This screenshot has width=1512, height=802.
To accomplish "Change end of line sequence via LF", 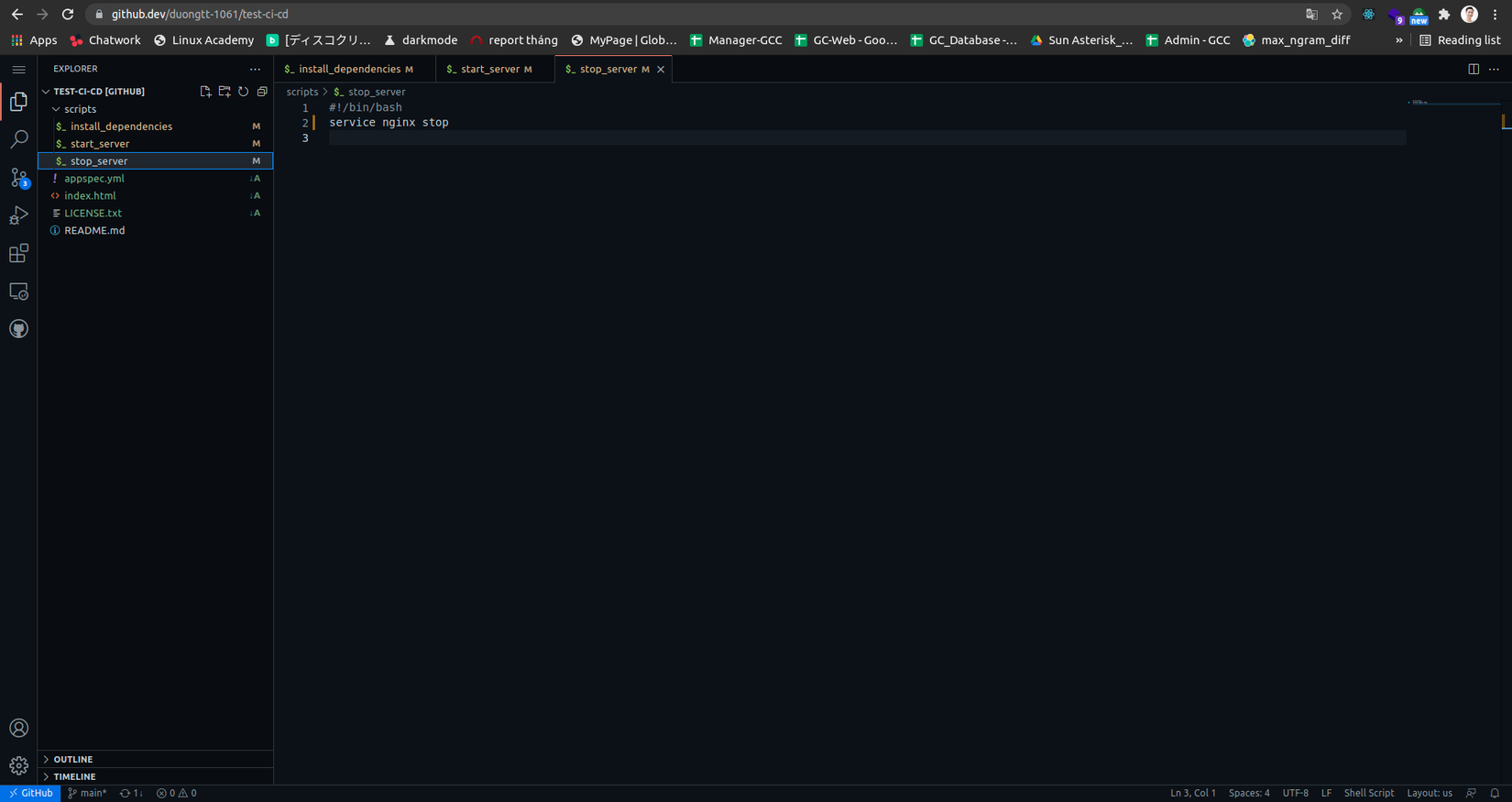I will (x=1326, y=794).
